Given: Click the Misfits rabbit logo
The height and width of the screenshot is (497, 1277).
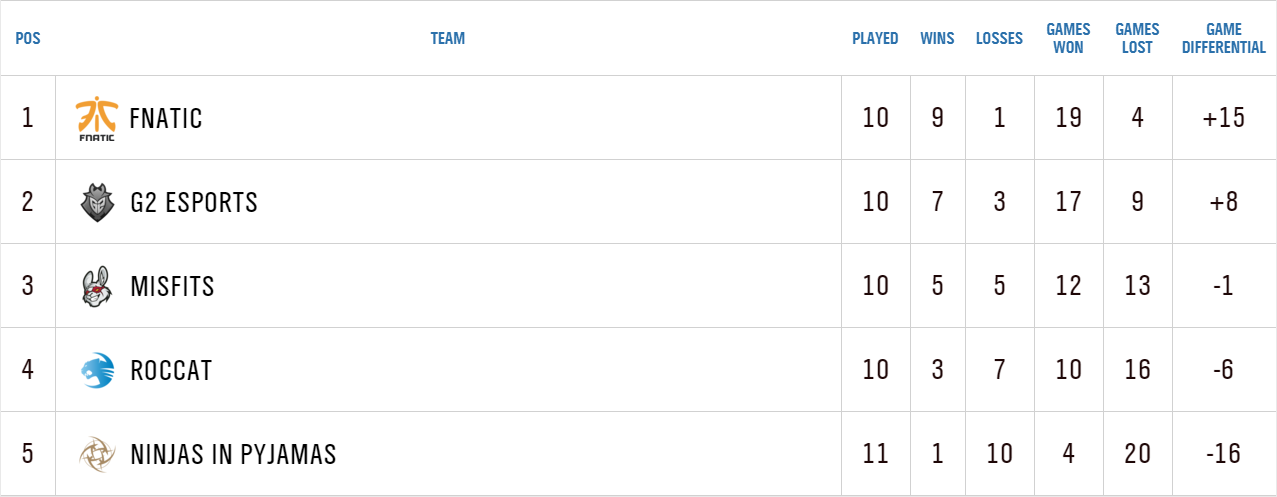Looking at the screenshot, I should [97, 287].
